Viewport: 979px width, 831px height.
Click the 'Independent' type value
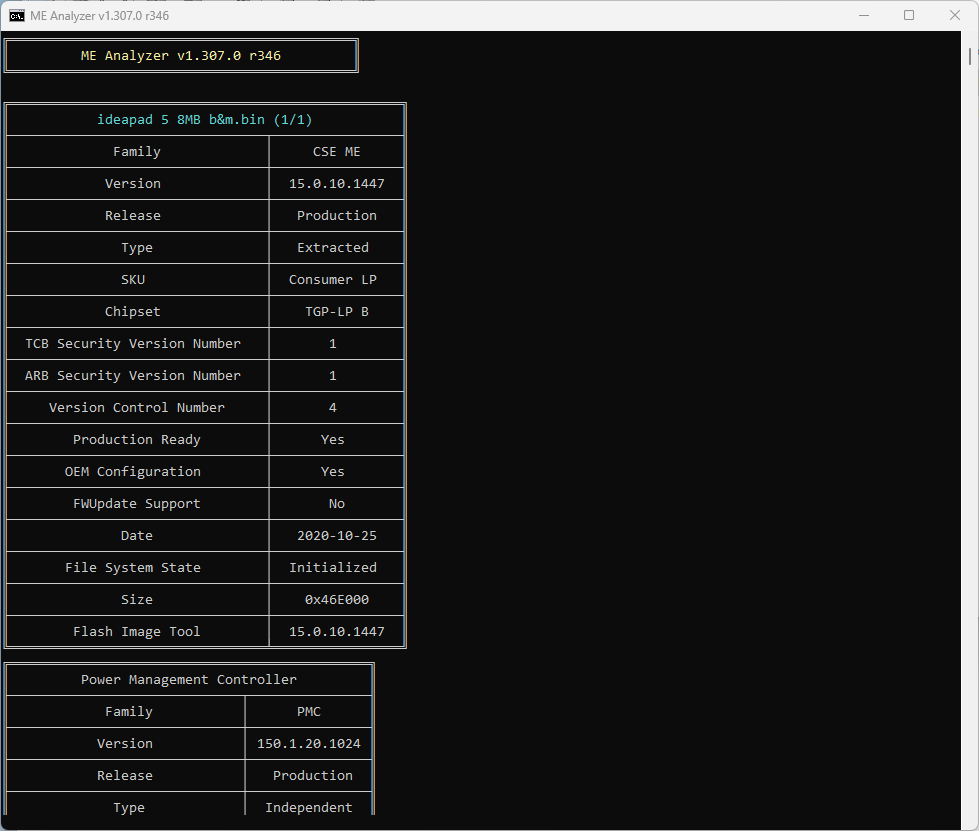(x=309, y=807)
